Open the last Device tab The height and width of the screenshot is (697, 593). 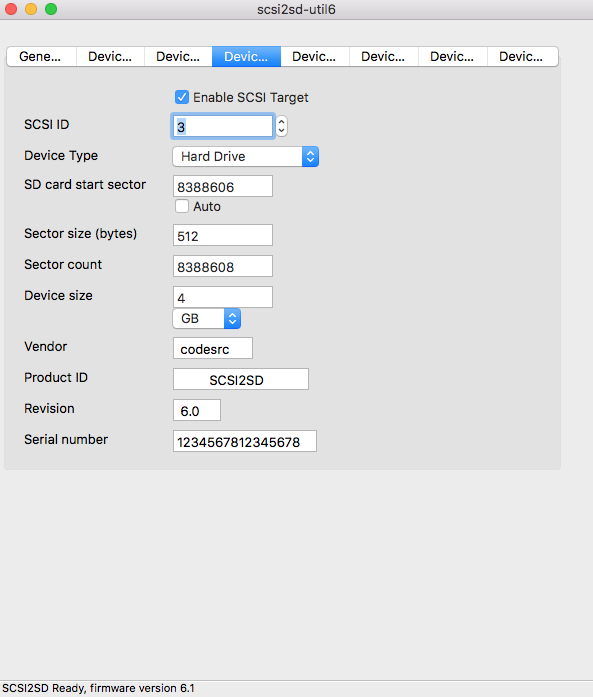pyautogui.click(x=522, y=56)
